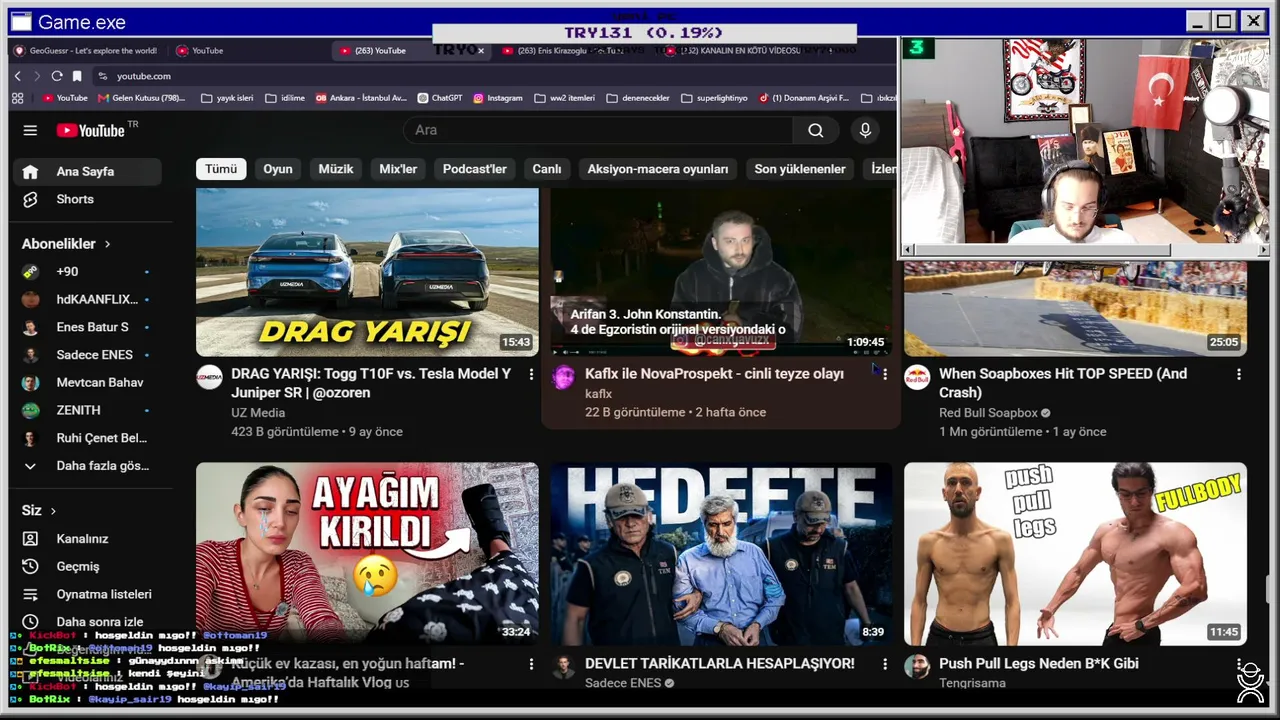Open the +90 subscription channel
The image size is (1280, 720).
click(88, 271)
